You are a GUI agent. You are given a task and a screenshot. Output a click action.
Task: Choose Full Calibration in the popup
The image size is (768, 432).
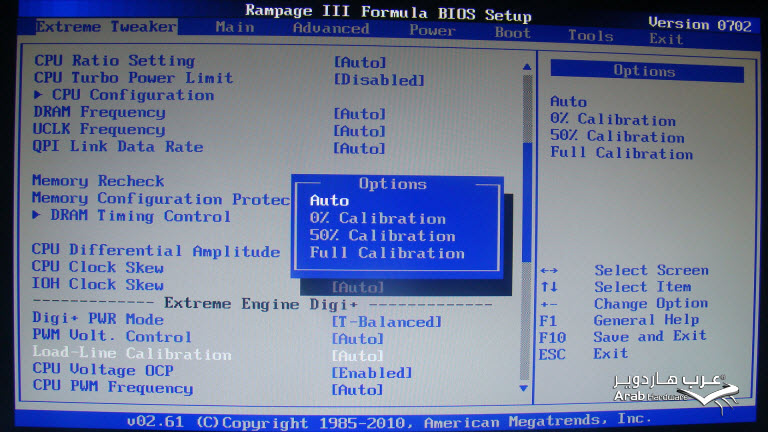click(x=387, y=253)
